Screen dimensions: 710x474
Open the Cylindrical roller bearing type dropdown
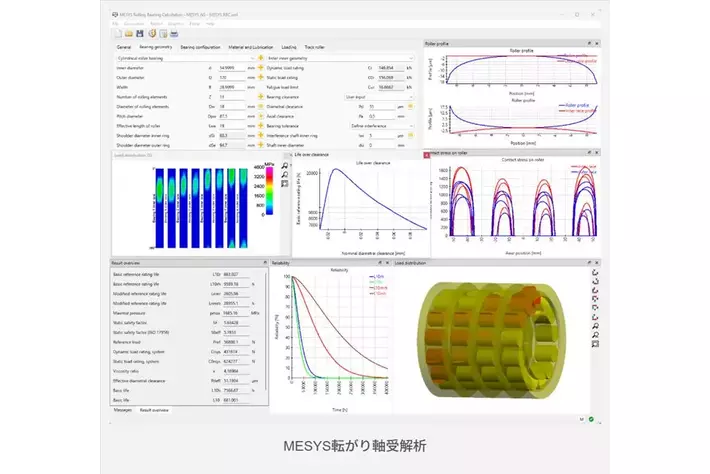186,58
